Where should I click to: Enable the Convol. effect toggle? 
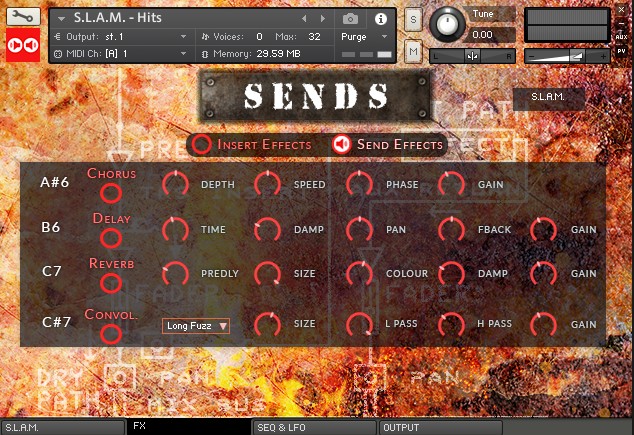coord(111,334)
